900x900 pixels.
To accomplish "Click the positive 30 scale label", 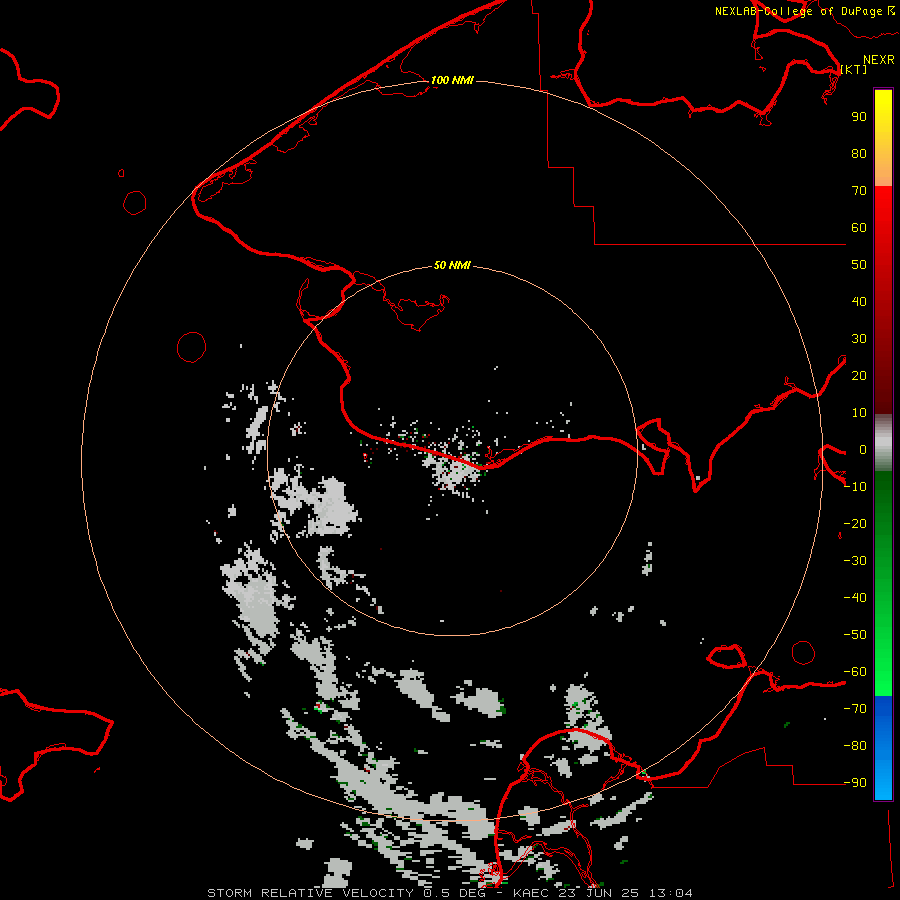I will pos(859,339).
